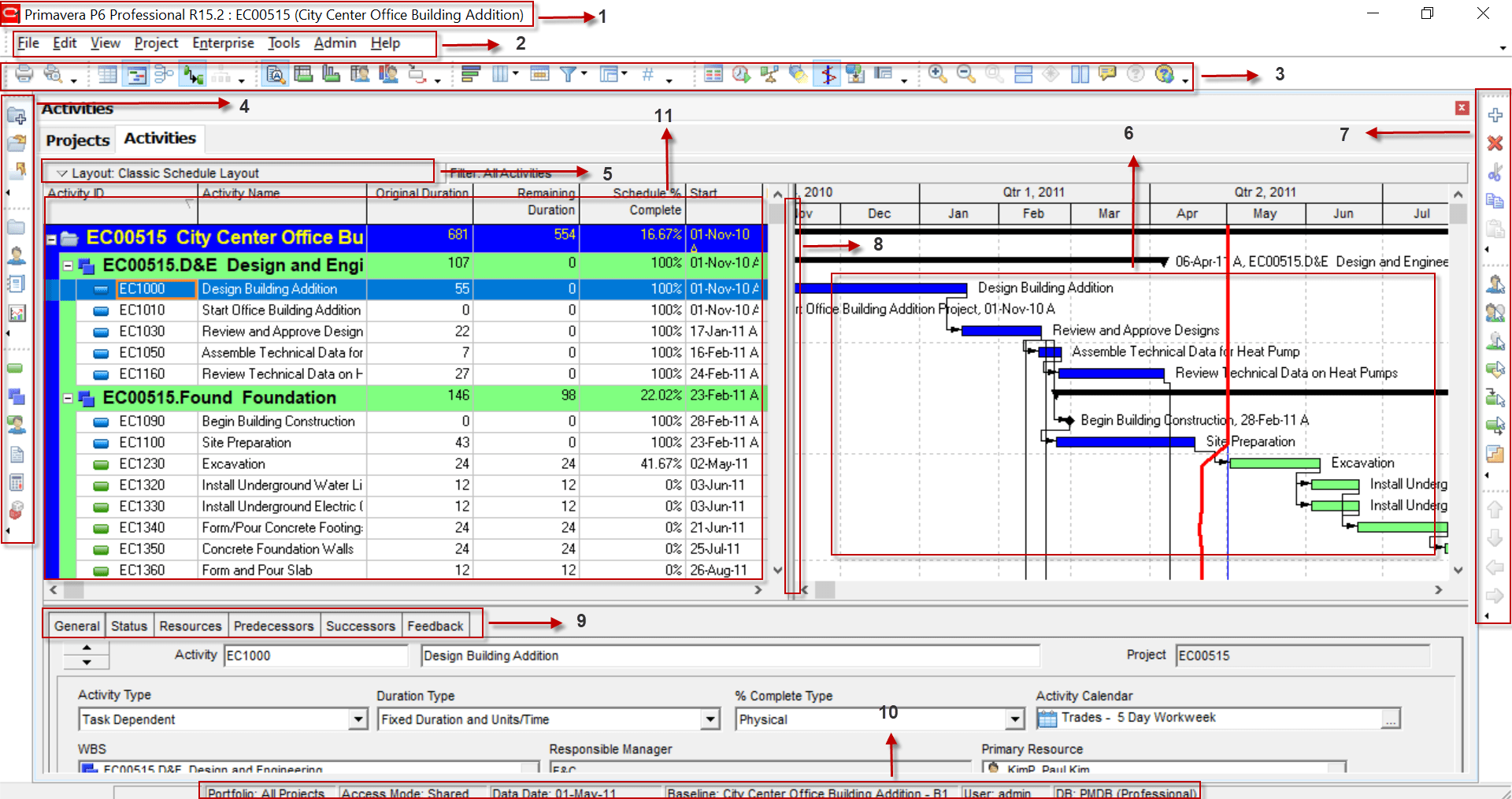
Task: Collapse the EC00515 City Center project node
Action: (x=51, y=239)
